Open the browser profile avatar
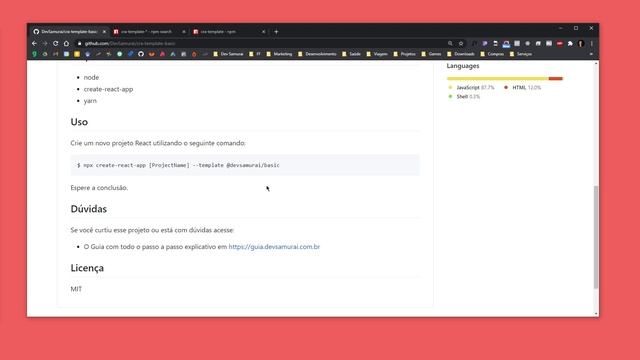The image size is (640, 360). pyautogui.click(x=581, y=43)
